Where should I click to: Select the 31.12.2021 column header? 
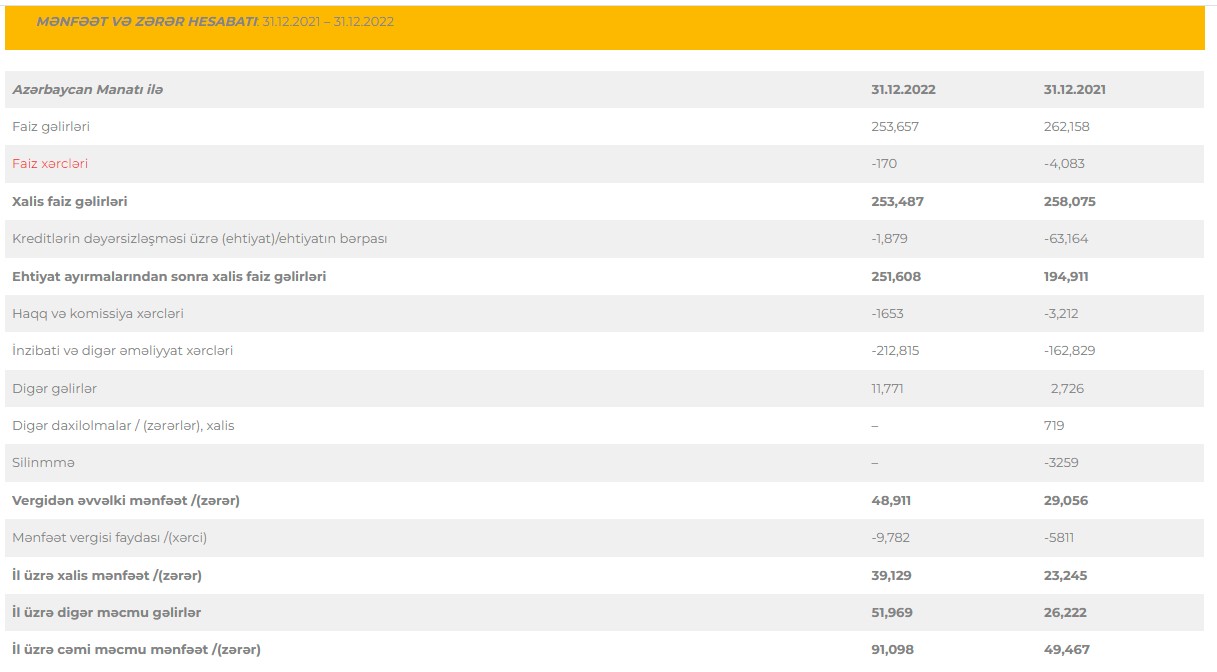(1074, 89)
